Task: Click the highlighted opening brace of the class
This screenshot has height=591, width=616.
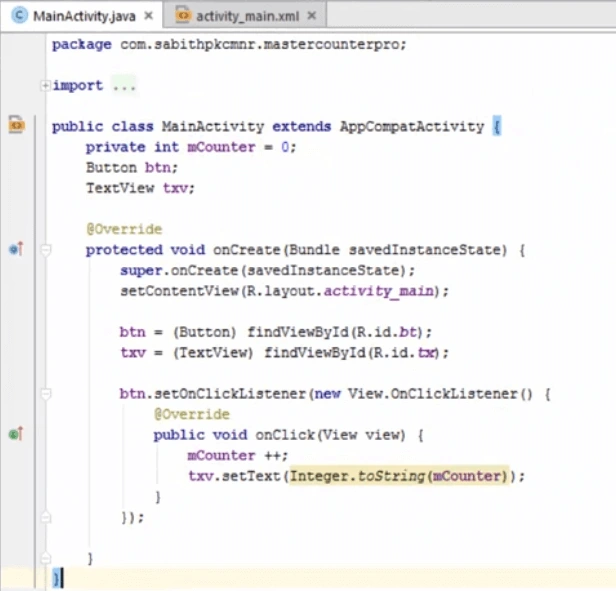Action: pyautogui.click(x=497, y=127)
